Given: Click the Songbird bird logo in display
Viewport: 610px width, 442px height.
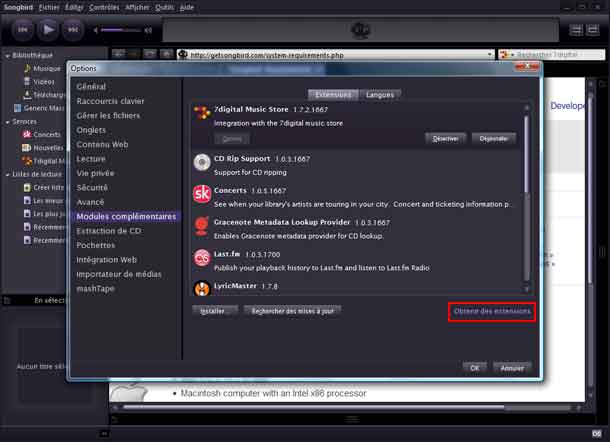Looking at the screenshot, I should [360, 30].
